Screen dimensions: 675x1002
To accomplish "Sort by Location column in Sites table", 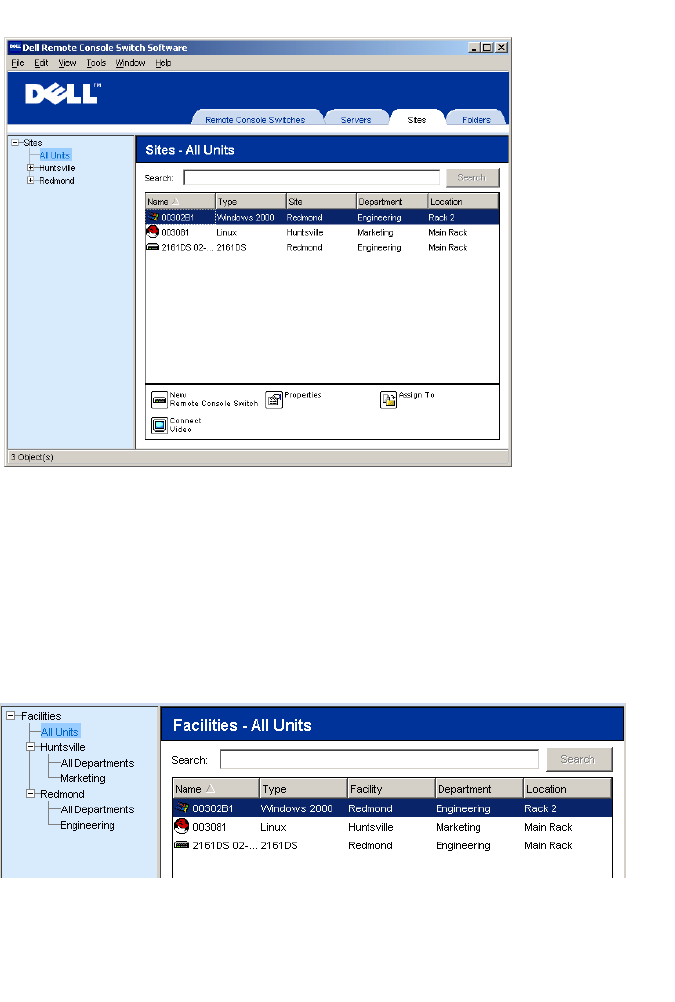I will [463, 201].
